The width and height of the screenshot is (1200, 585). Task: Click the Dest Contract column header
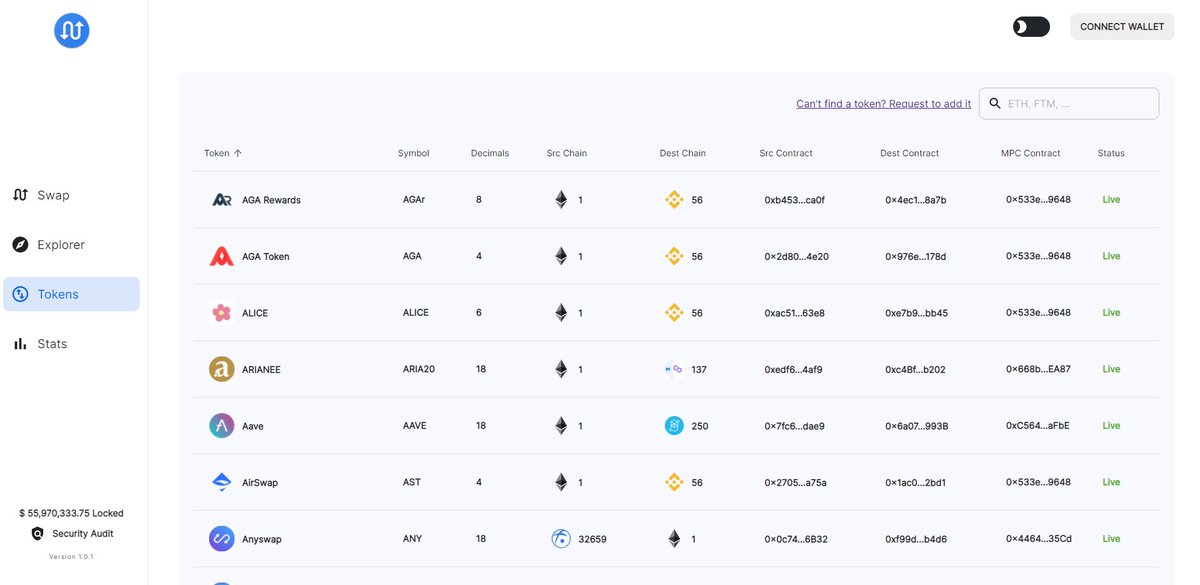coord(910,153)
